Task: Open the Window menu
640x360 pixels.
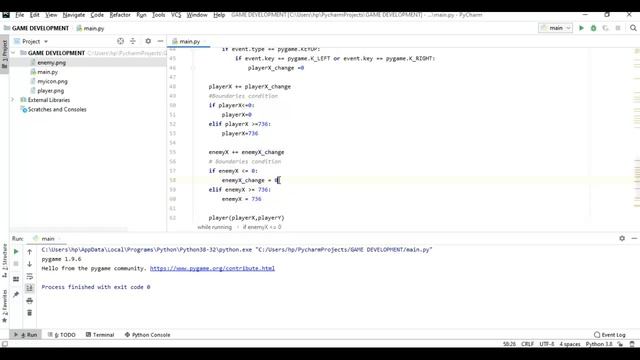Action: click(x=197, y=15)
